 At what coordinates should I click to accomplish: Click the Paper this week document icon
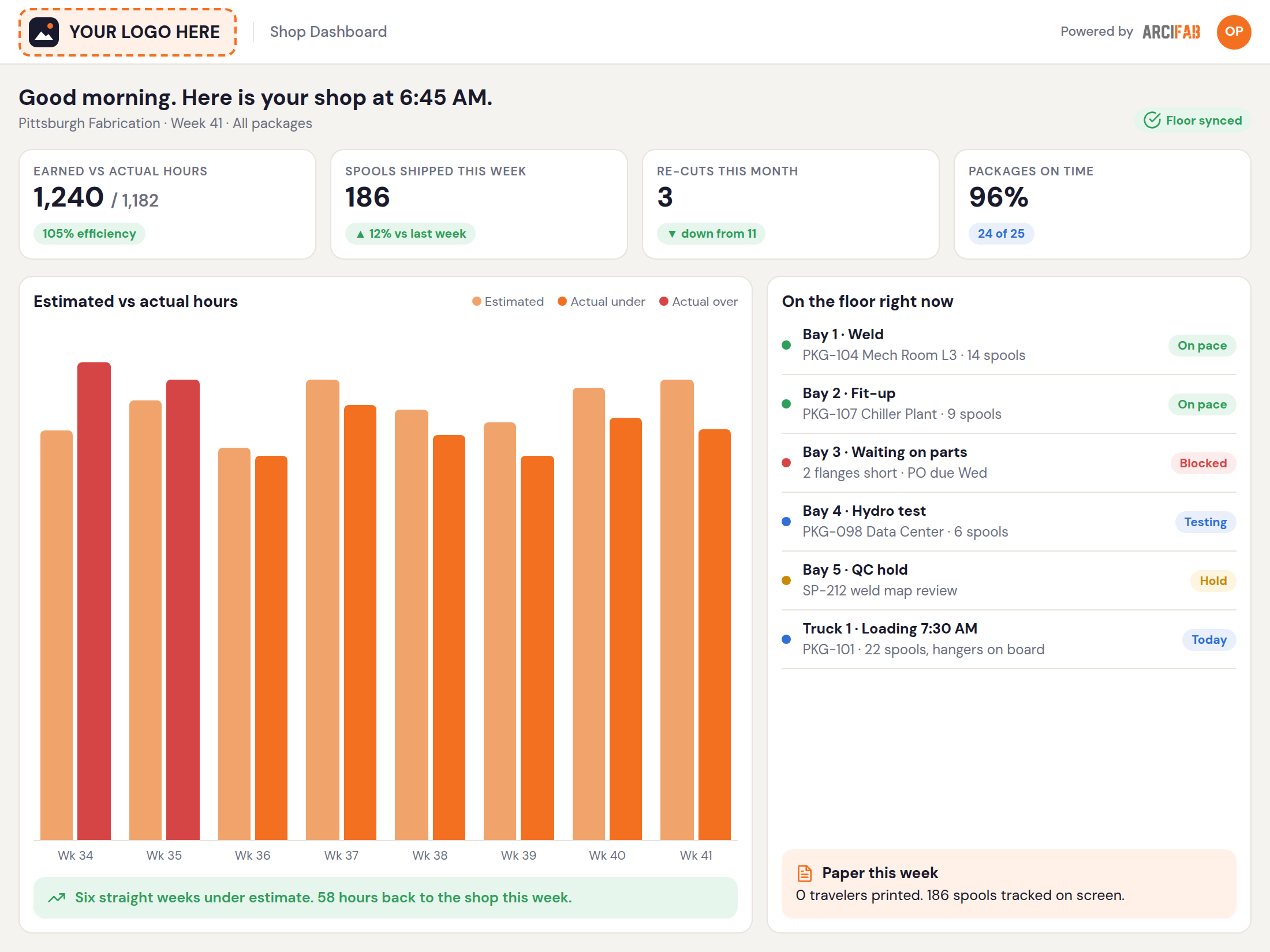pos(804,873)
